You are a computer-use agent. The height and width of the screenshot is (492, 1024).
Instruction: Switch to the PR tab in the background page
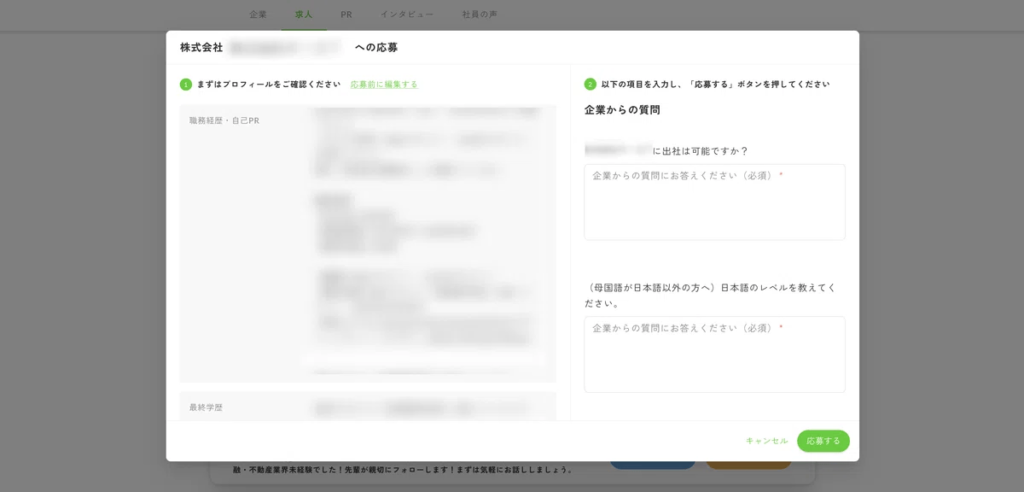[x=346, y=14]
